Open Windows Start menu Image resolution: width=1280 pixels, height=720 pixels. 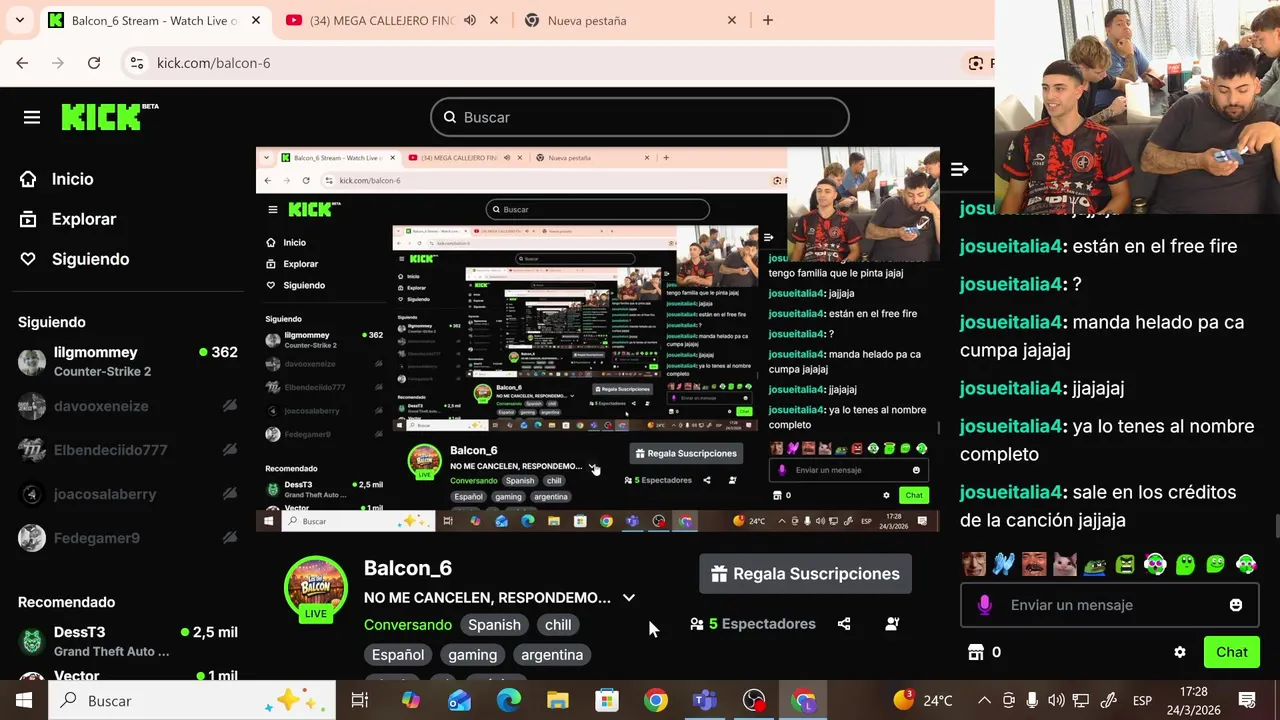[24, 701]
